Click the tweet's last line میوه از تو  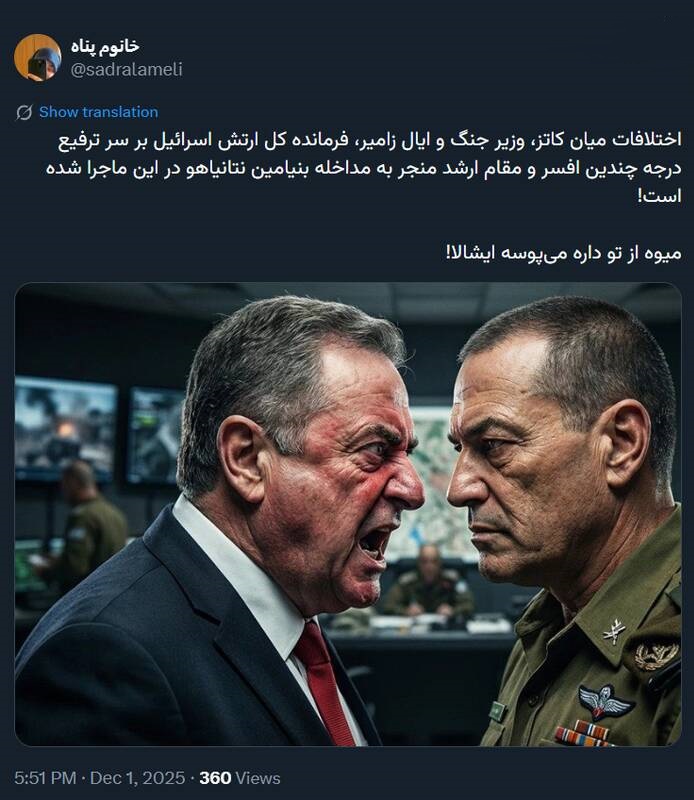coord(564,253)
